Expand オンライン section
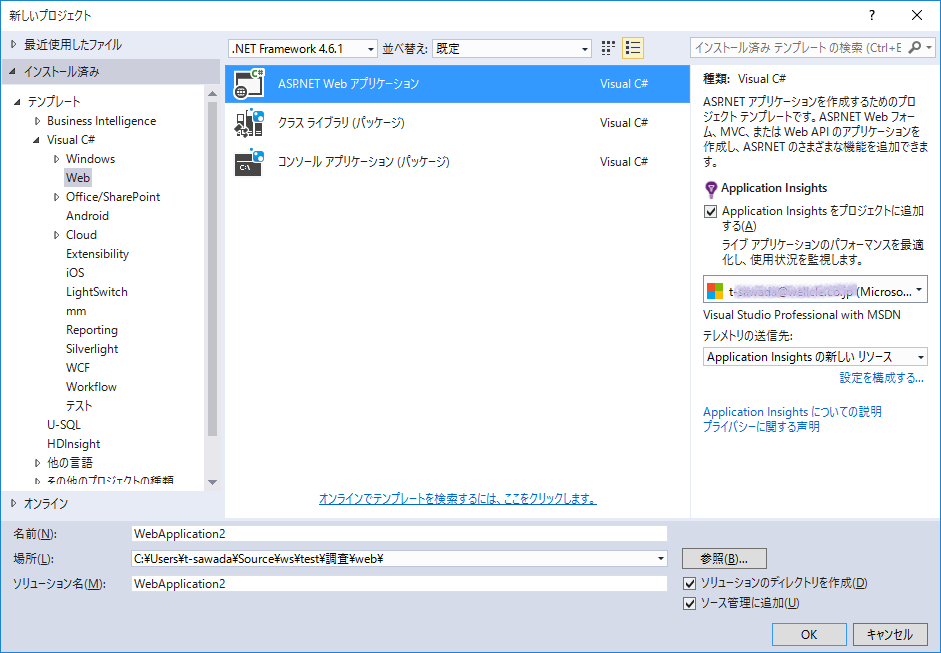Image resolution: width=941 pixels, height=653 pixels. click(13, 503)
